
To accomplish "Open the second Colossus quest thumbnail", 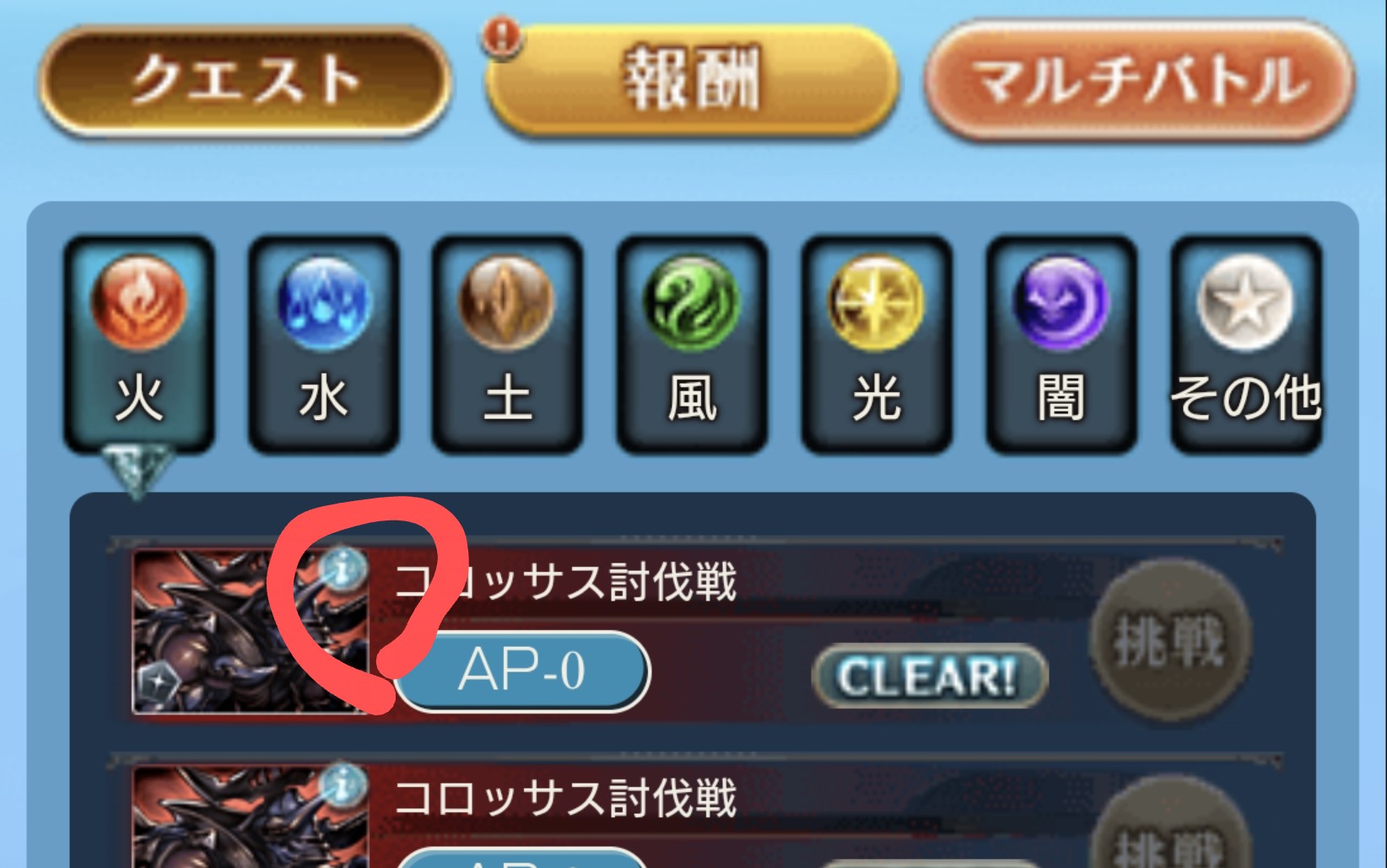I will click(251, 817).
